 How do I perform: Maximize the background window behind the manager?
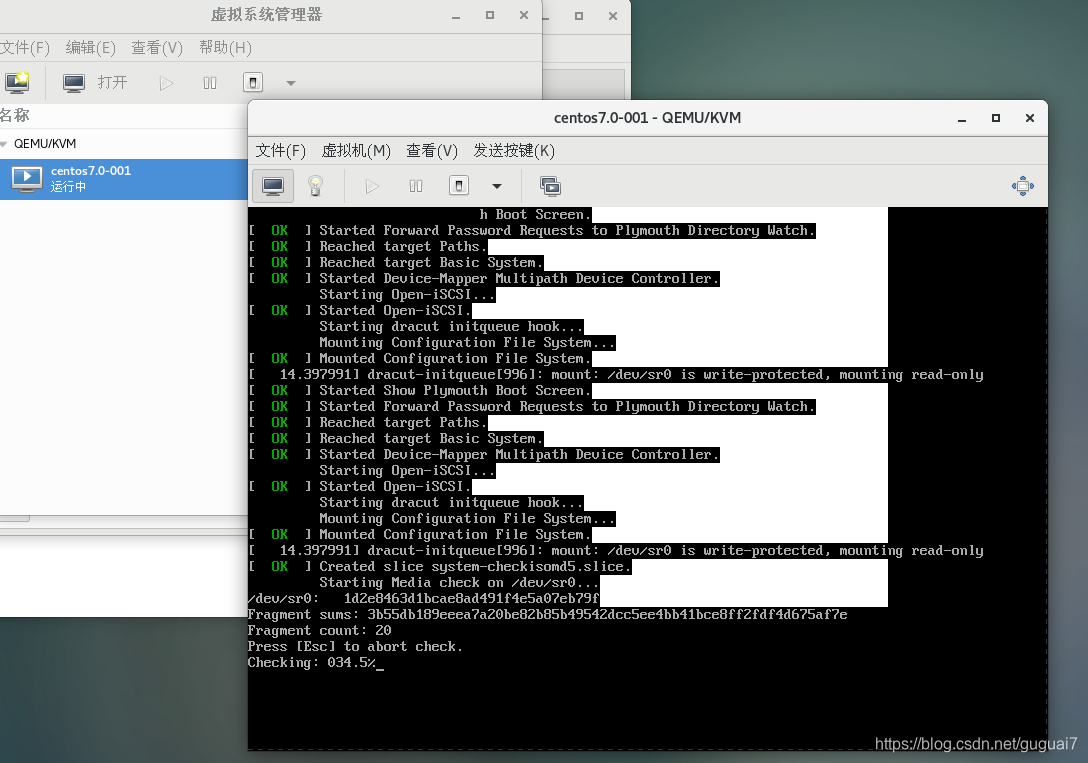pyautogui.click(x=579, y=15)
